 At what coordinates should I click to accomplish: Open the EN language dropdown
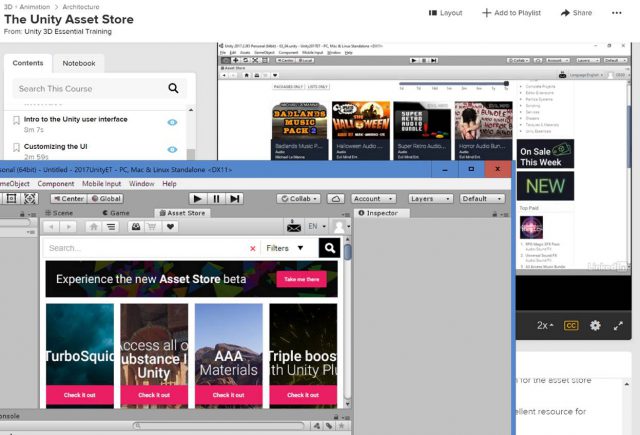[x=317, y=226]
